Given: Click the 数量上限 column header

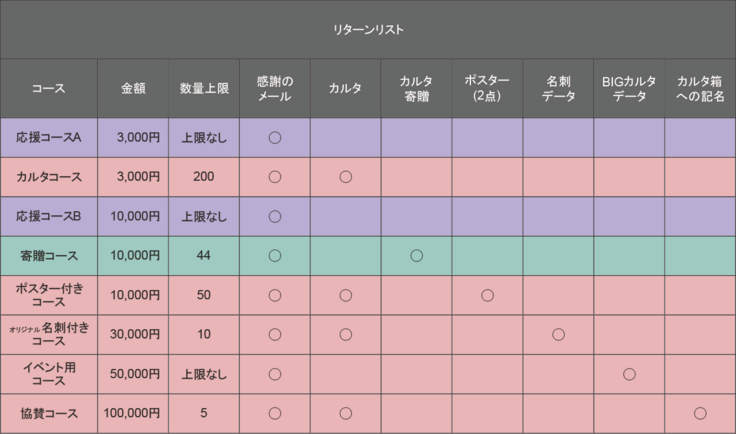Looking at the screenshot, I should [204, 88].
